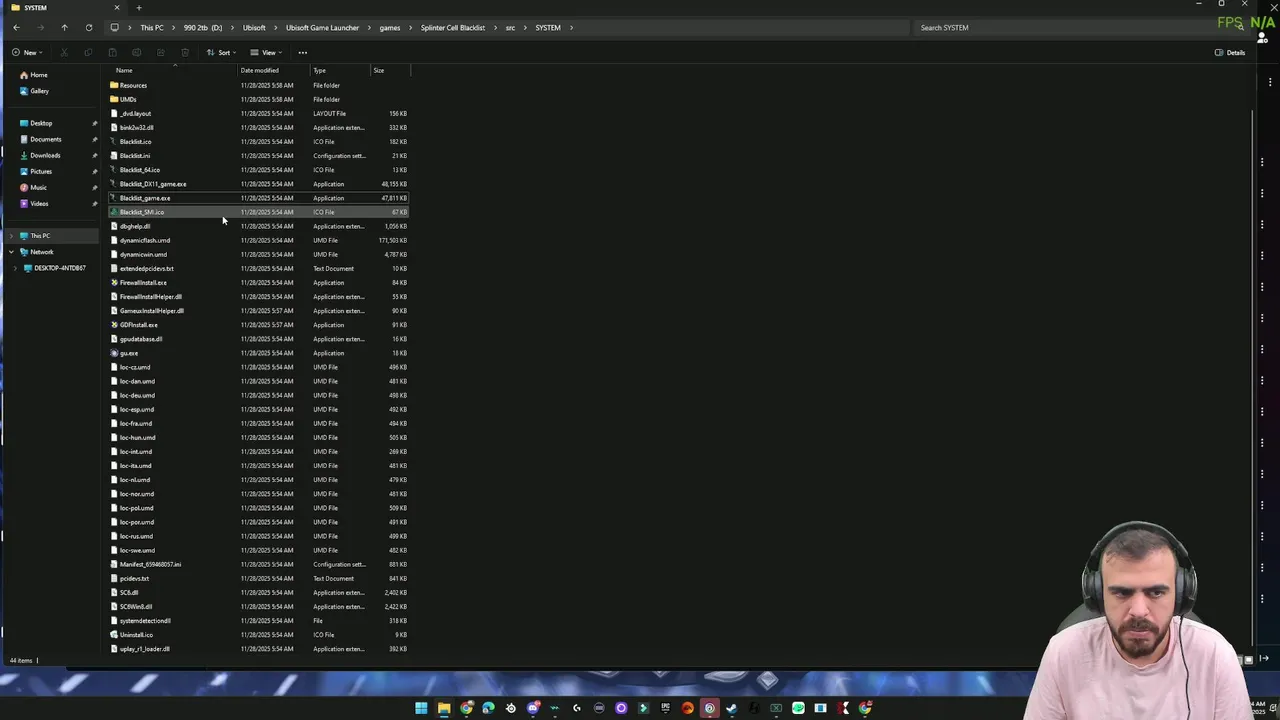Screen dimensions: 1280x720
Task: Select FirewallInstall.exe icon
Action: click(x=114, y=283)
